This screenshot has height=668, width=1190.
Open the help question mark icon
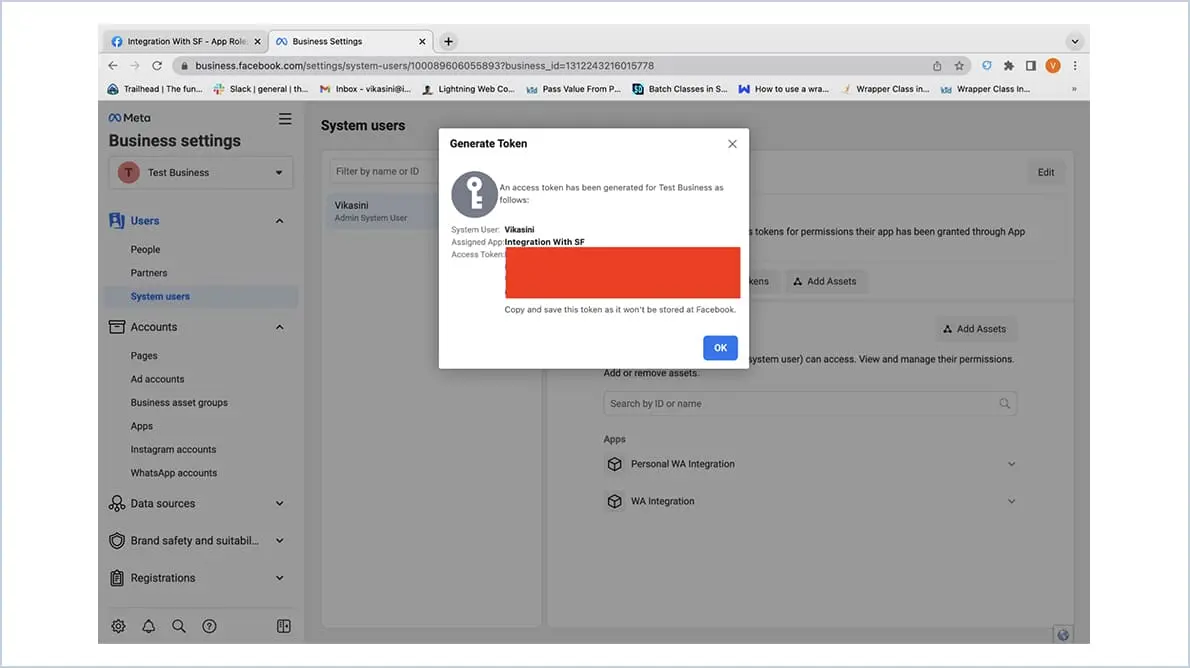[x=209, y=626]
